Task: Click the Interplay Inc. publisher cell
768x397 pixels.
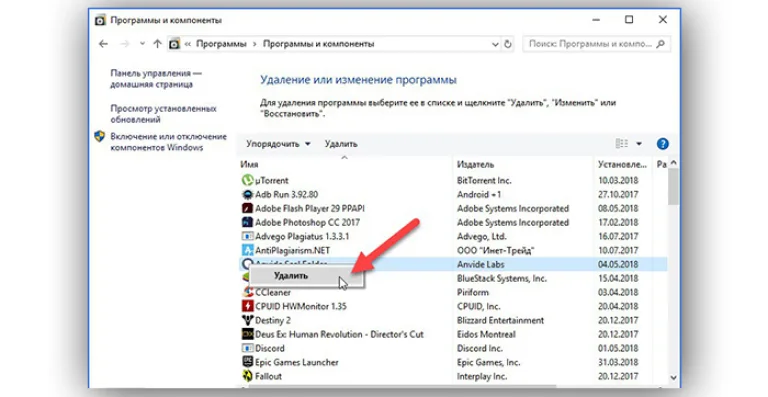Action: coord(483,376)
